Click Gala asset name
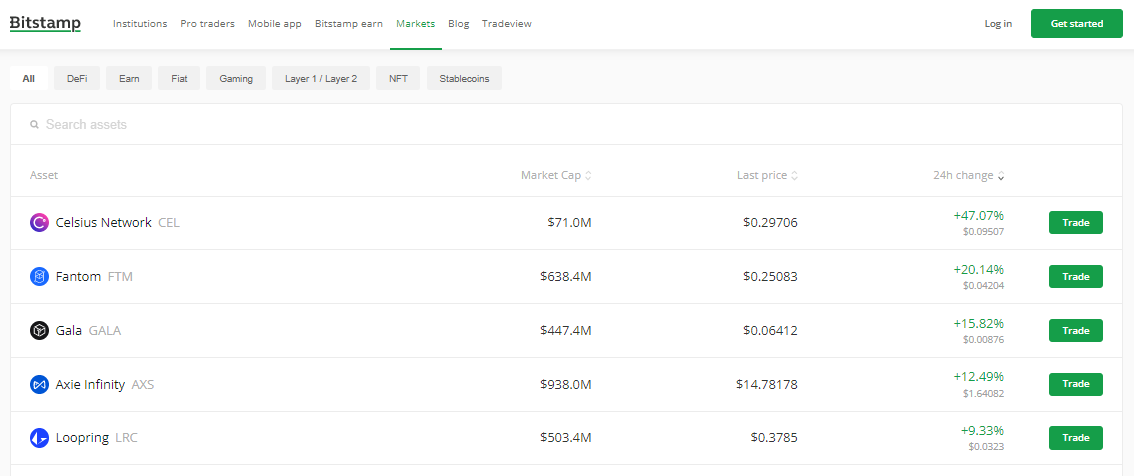This screenshot has width=1134, height=476. point(69,331)
